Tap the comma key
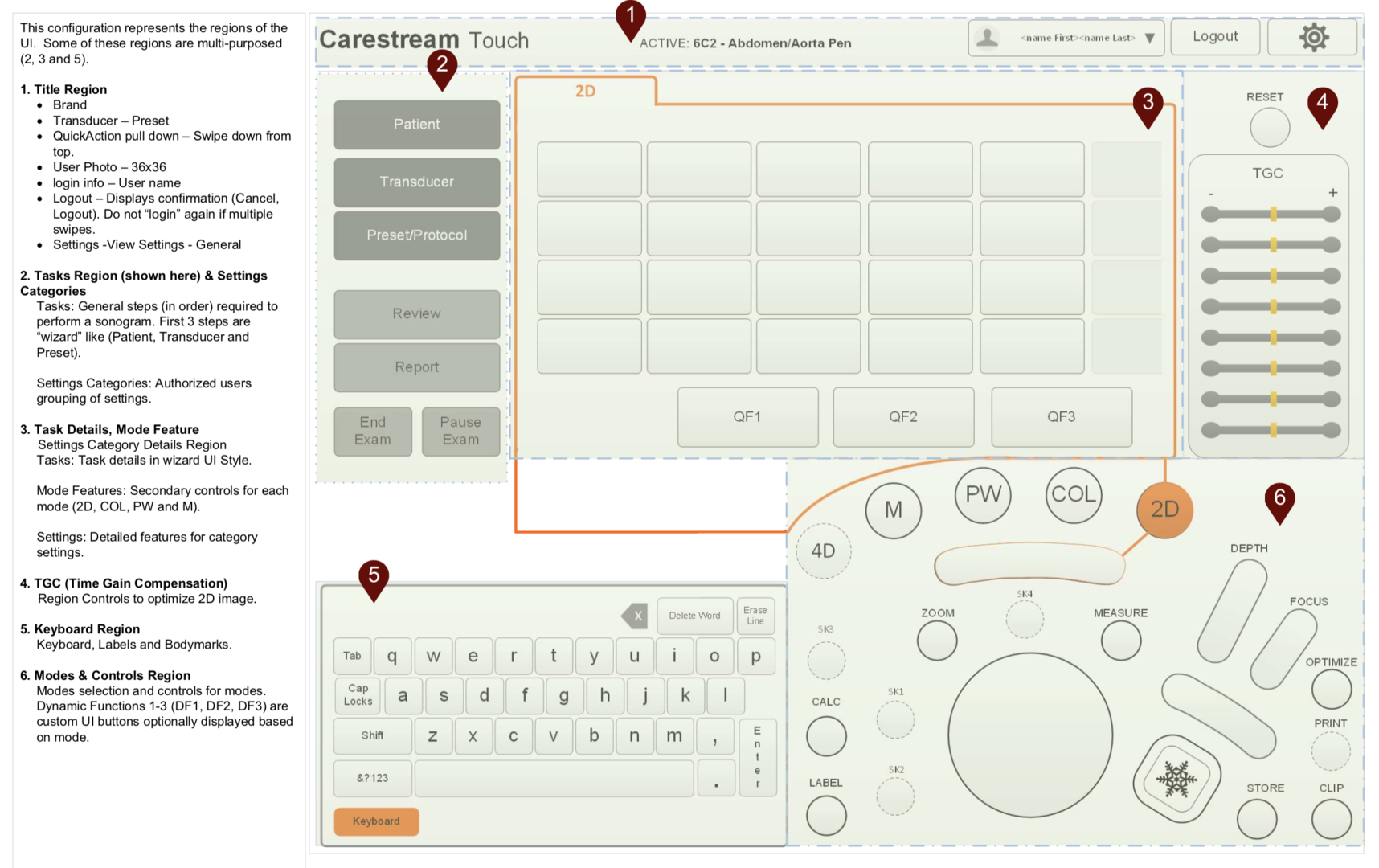Viewport: 1379px width, 868px height. coord(715,735)
